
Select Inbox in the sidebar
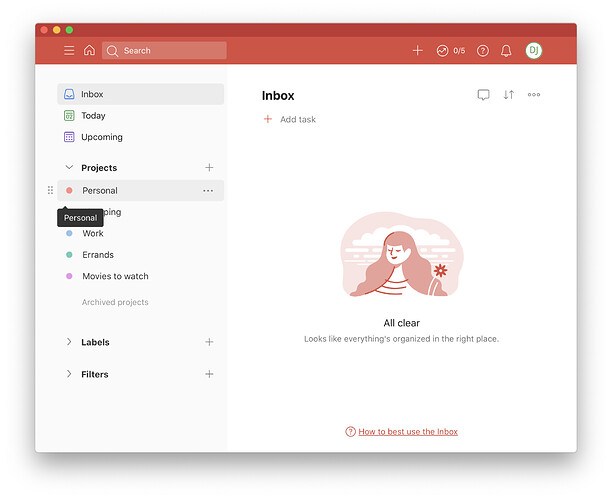click(141, 94)
